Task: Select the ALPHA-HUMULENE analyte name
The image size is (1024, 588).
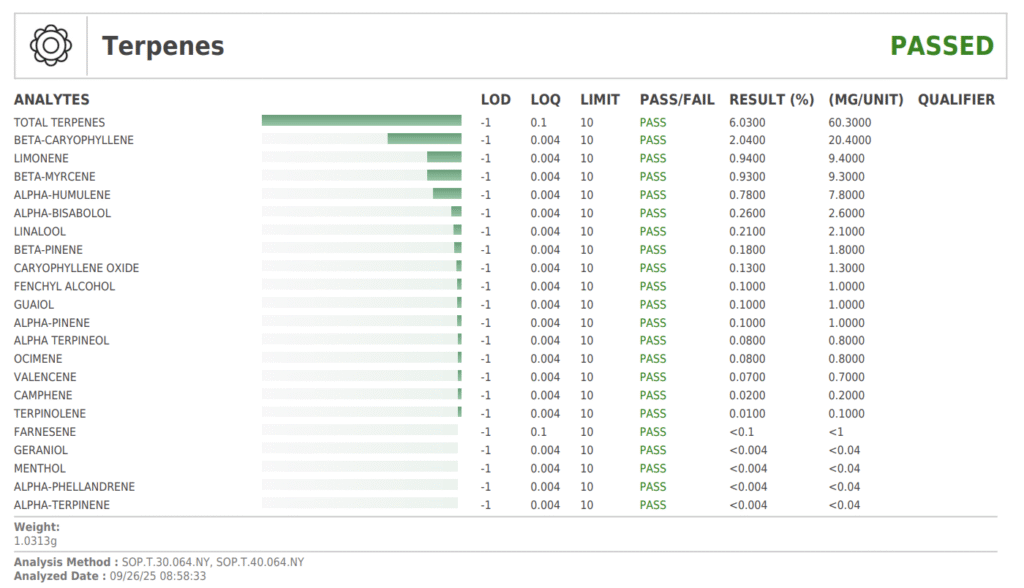Action: (62, 195)
